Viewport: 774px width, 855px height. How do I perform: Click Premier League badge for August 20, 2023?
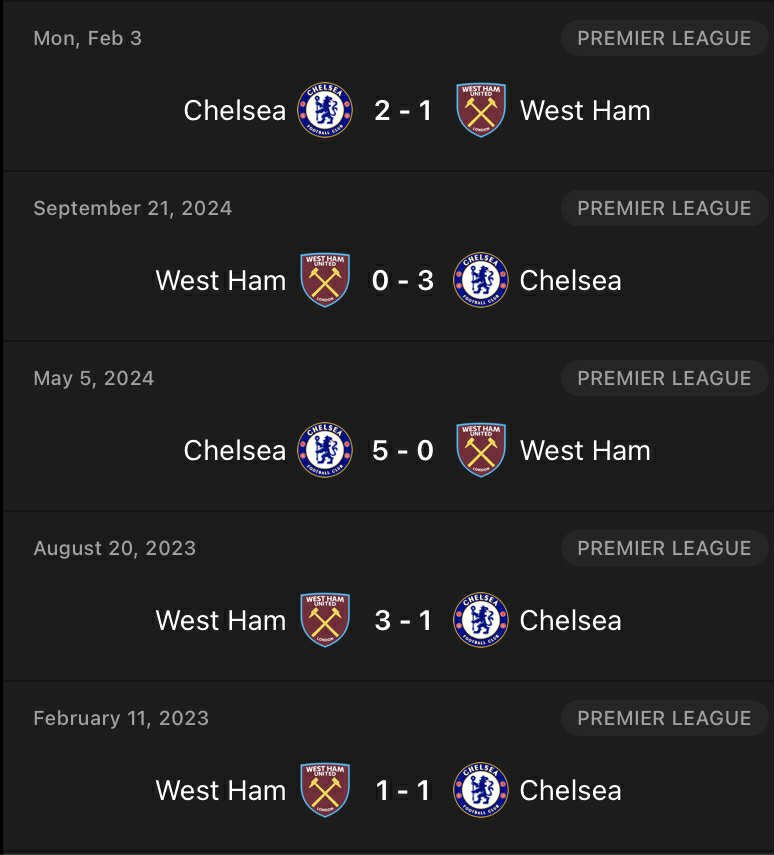pyautogui.click(x=664, y=548)
